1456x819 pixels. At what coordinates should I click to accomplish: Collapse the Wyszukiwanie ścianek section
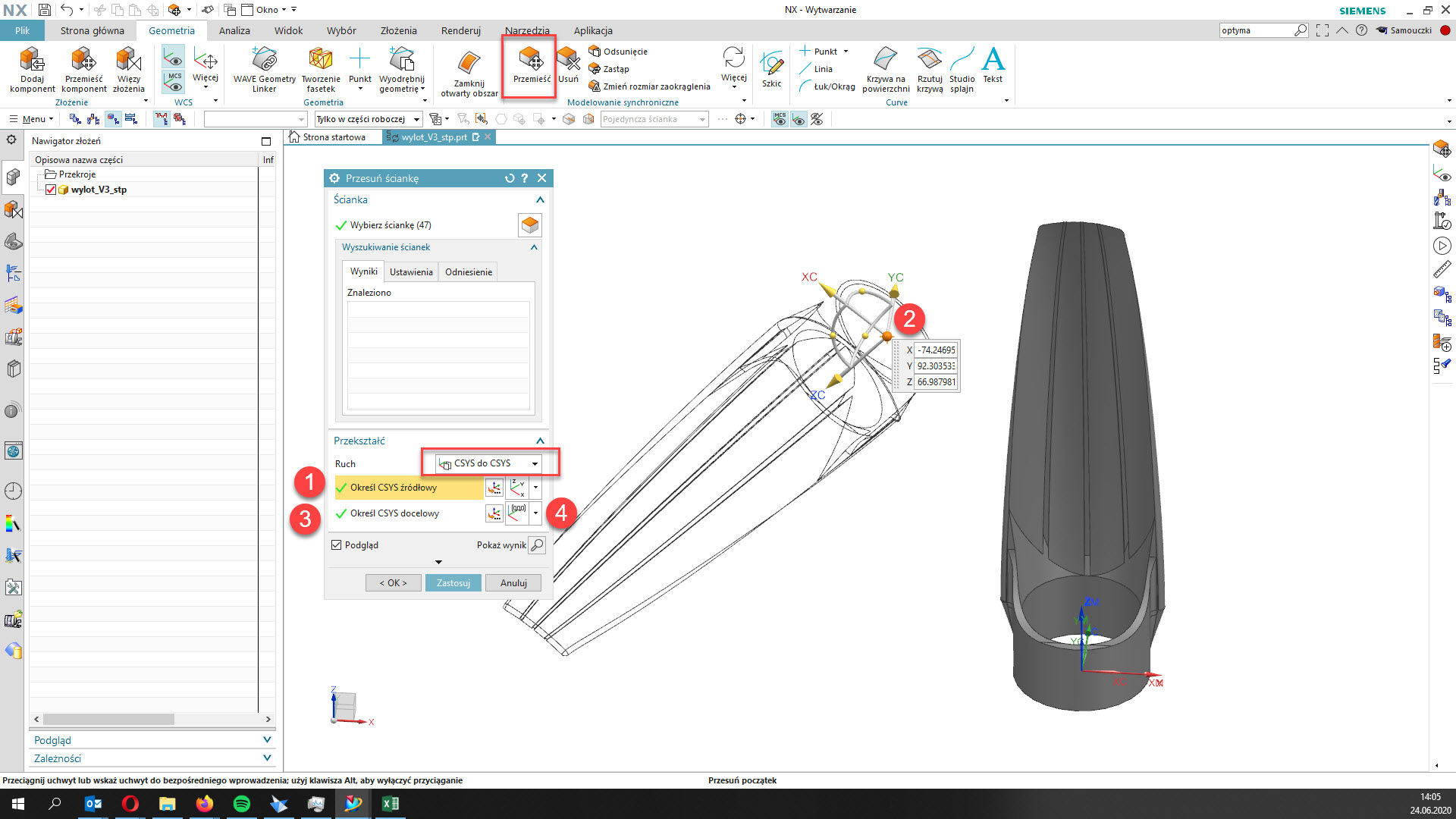point(534,247)
